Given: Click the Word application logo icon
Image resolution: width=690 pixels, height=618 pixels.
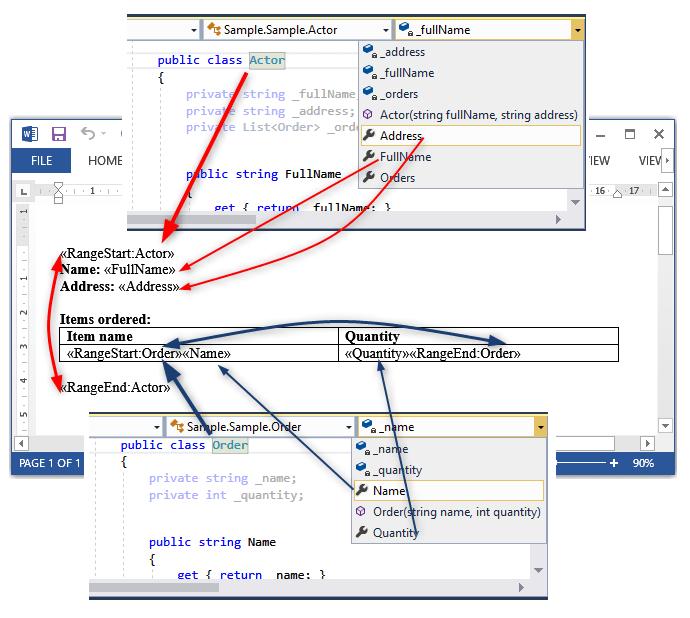Looking at the screenshot, I should (29, 134).
